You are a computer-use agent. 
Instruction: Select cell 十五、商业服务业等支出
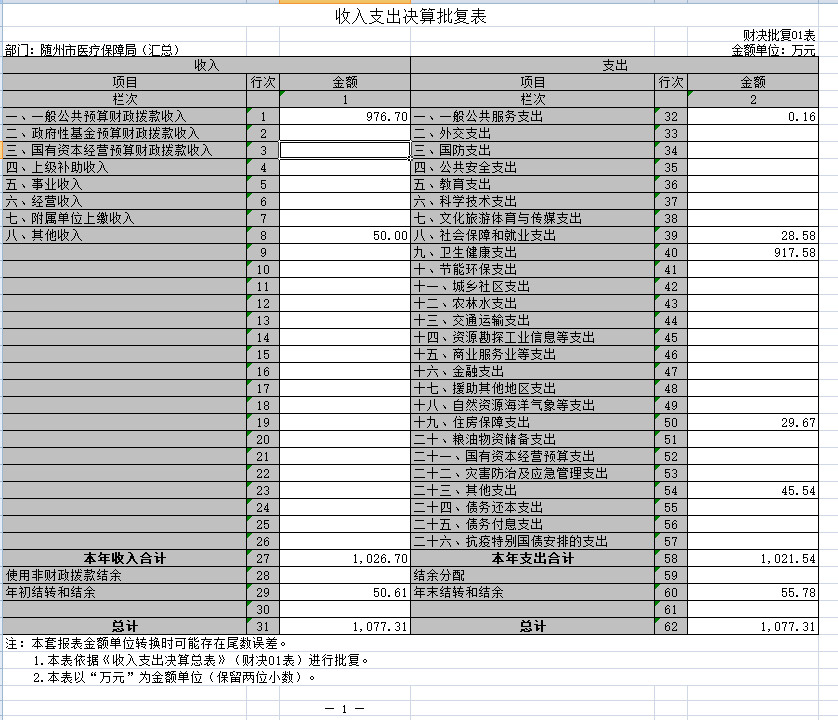coord(532,355)
